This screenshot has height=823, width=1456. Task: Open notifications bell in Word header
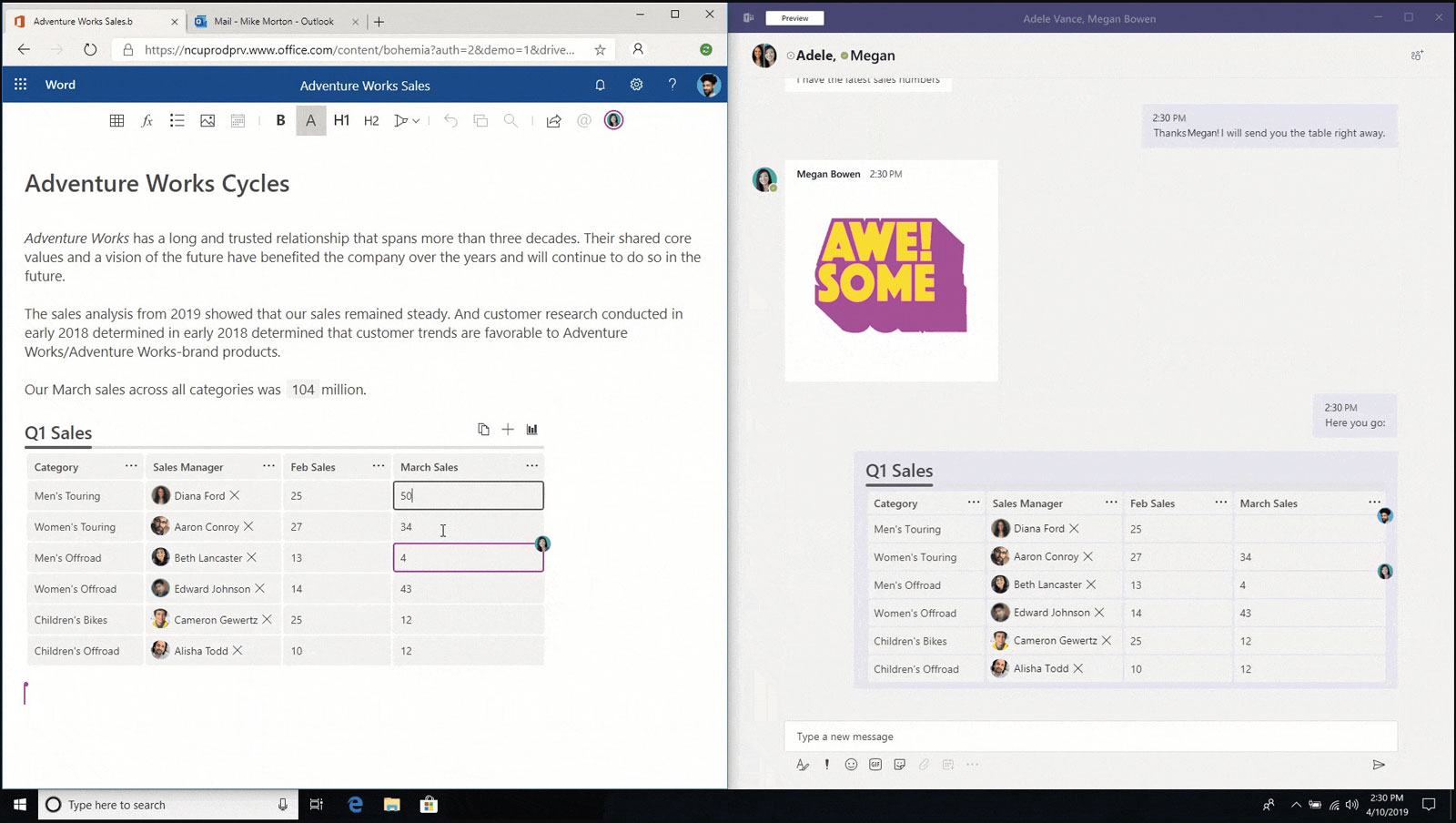600,85
